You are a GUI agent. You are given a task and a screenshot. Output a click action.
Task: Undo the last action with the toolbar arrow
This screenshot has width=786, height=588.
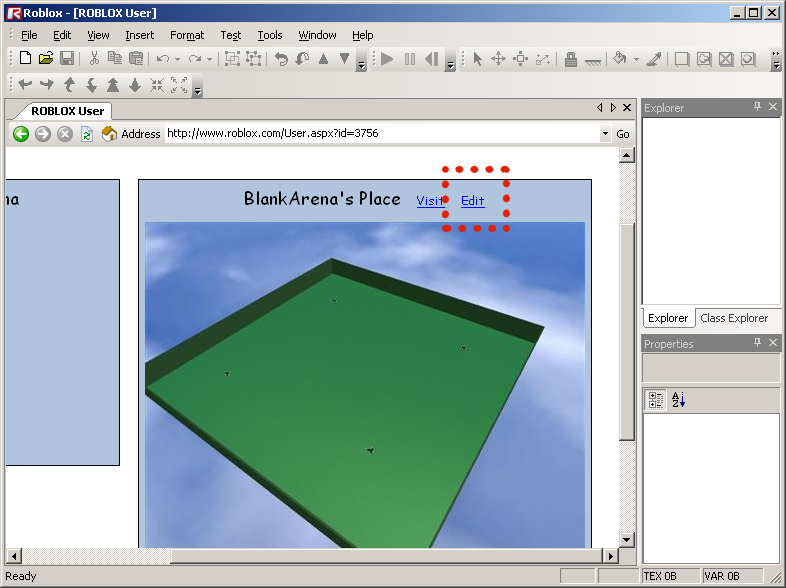tap(162, 59)
